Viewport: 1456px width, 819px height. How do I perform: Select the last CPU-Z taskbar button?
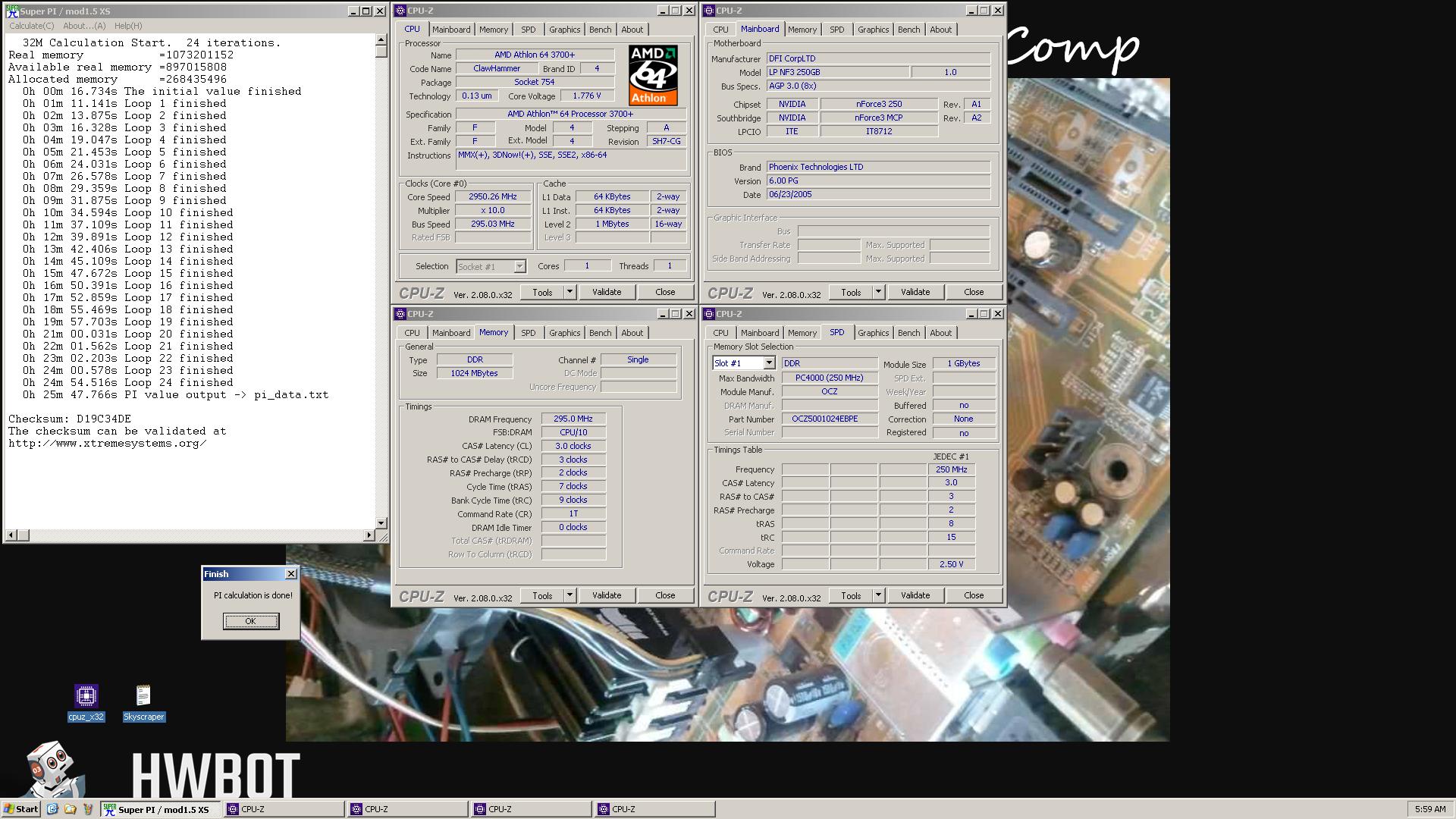pyautogui.click(x=654, y=809)
